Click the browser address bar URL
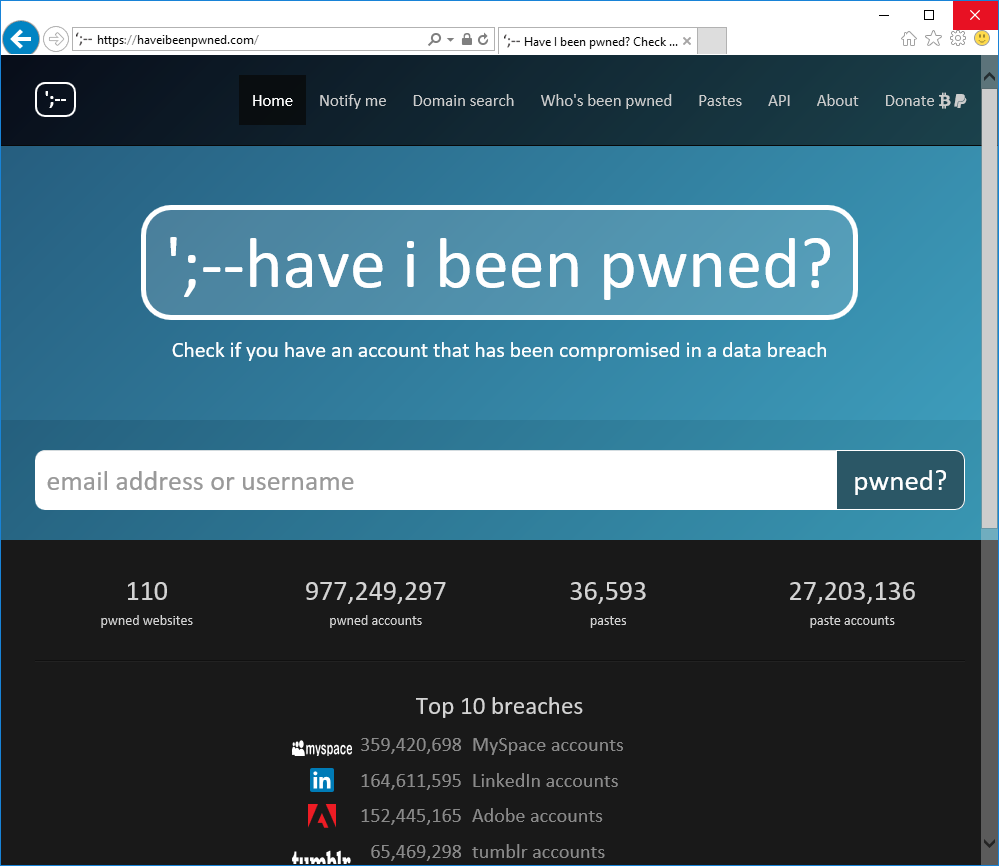999x866 pixels. click(x=177, y=40)
